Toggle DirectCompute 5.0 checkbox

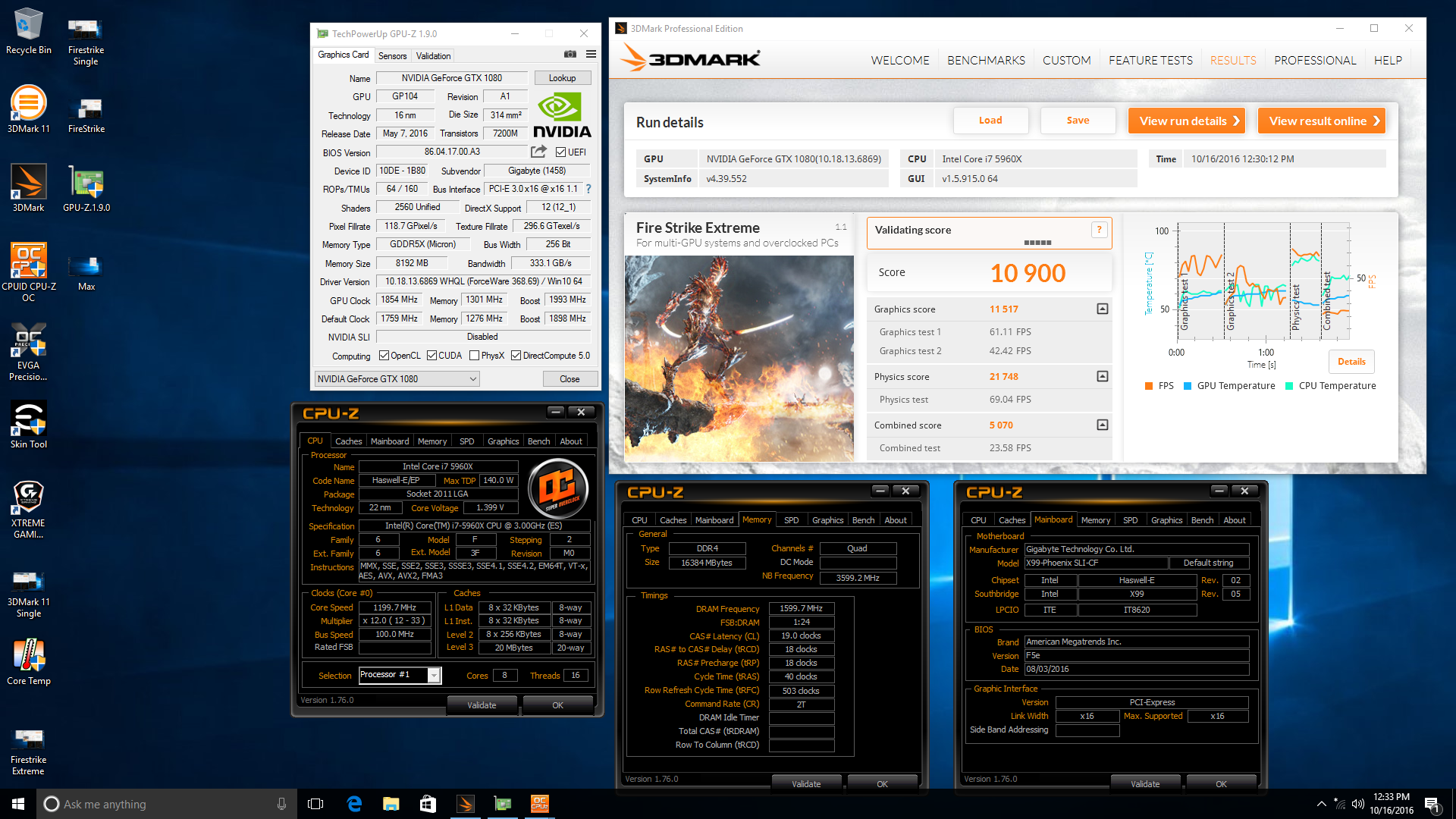(x=516, y=356)
